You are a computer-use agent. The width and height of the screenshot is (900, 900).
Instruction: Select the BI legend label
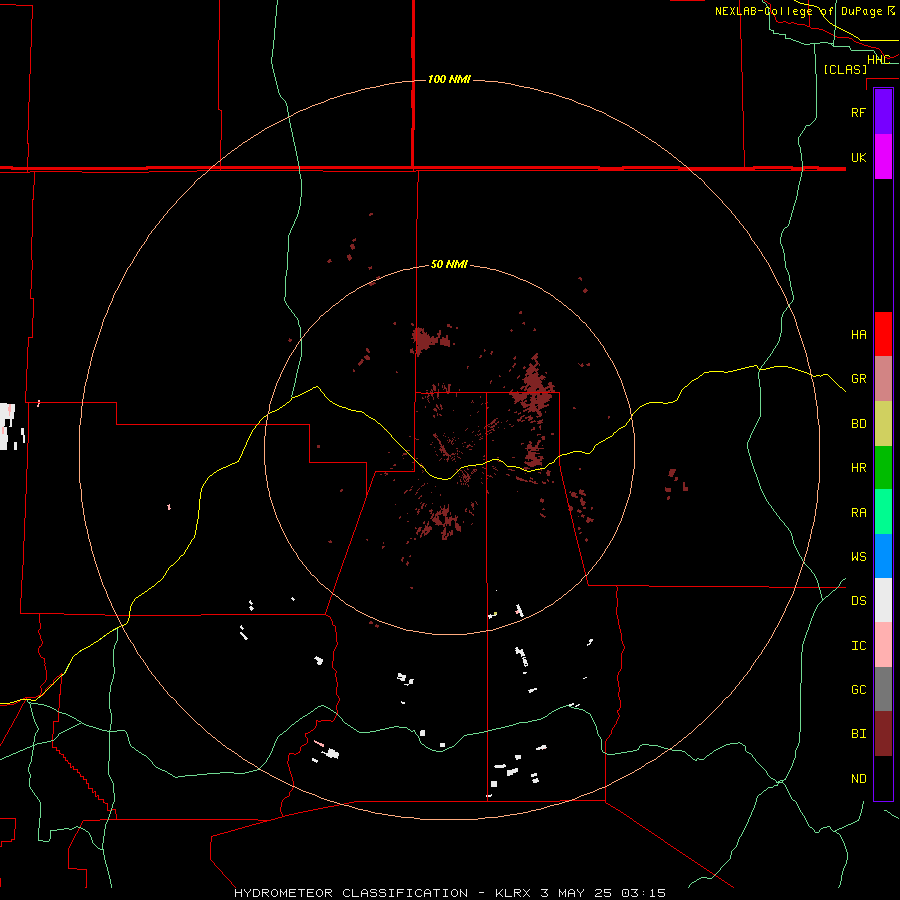[x=858, y=734]
